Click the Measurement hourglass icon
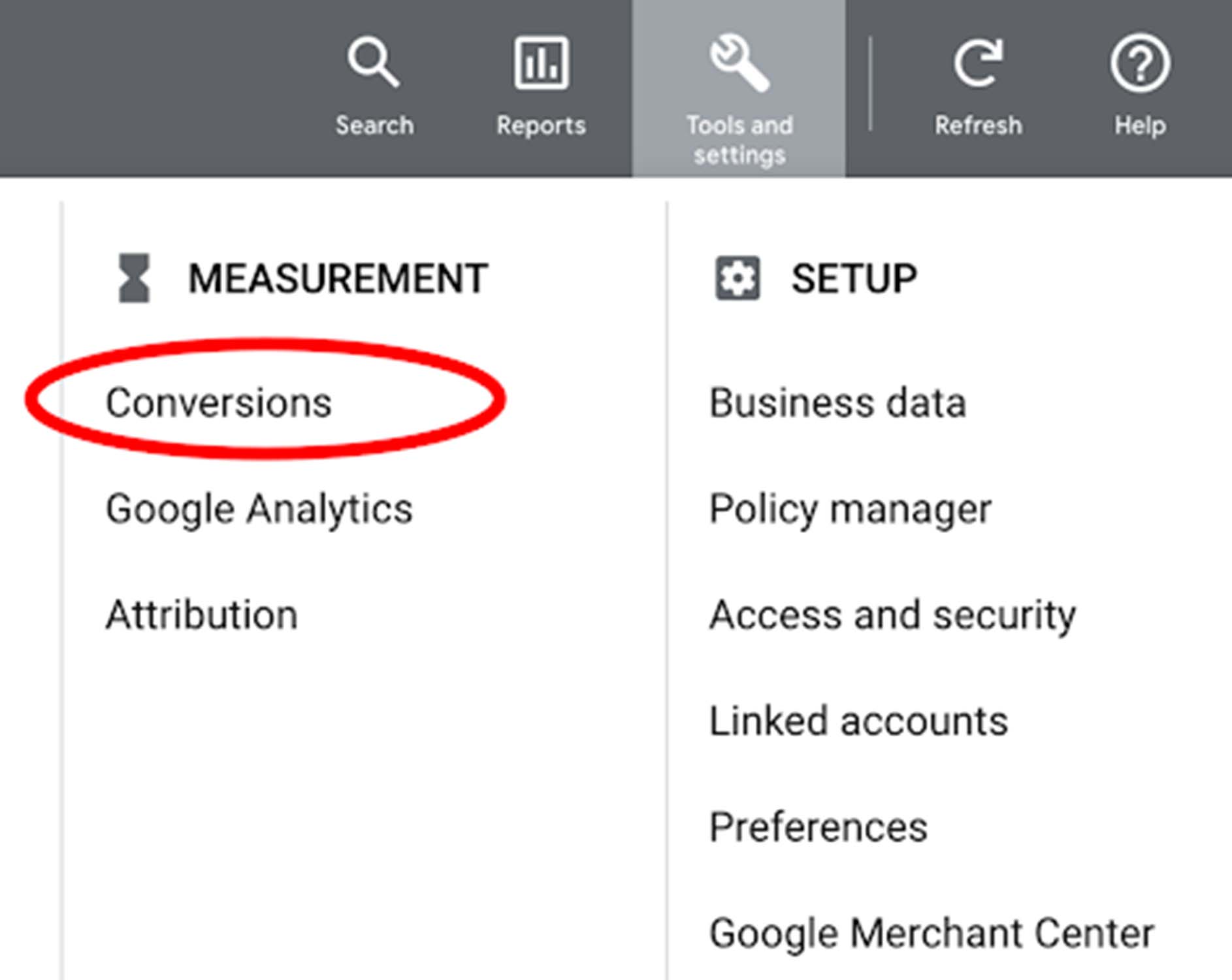The width and height of the screenshot is (1232, 980). coord(134,278)
